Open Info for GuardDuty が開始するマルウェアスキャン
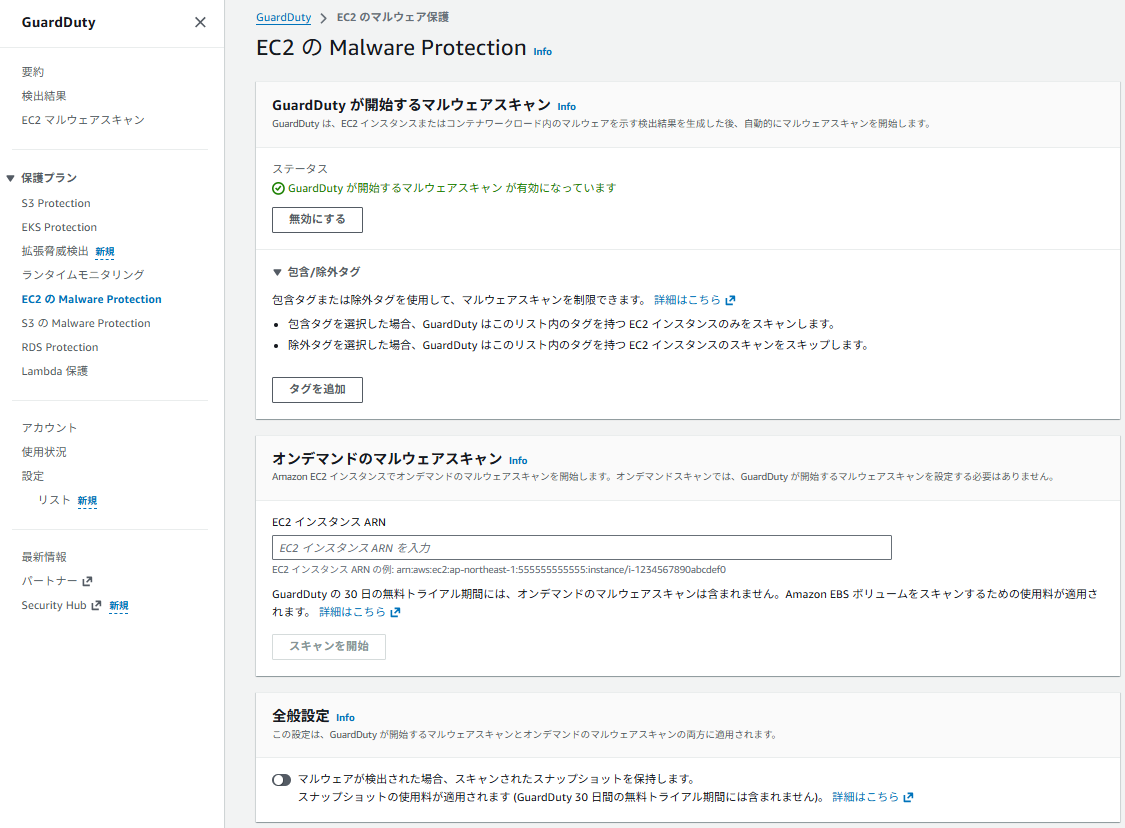The image size is (1125, 828). pyautogui.click(x=566, y=106)
